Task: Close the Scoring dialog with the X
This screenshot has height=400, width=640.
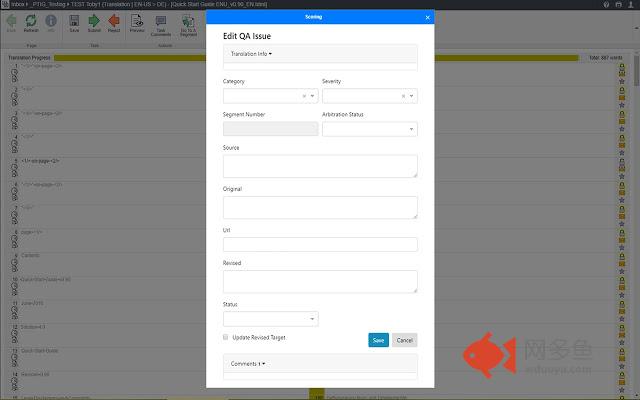Action: click(x=427, y=18)
